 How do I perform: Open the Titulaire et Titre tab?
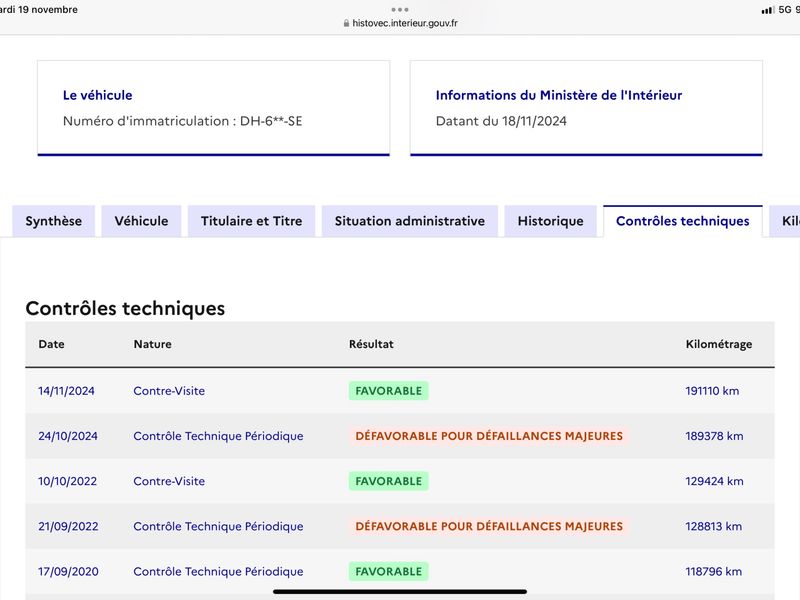click(252, 221)
